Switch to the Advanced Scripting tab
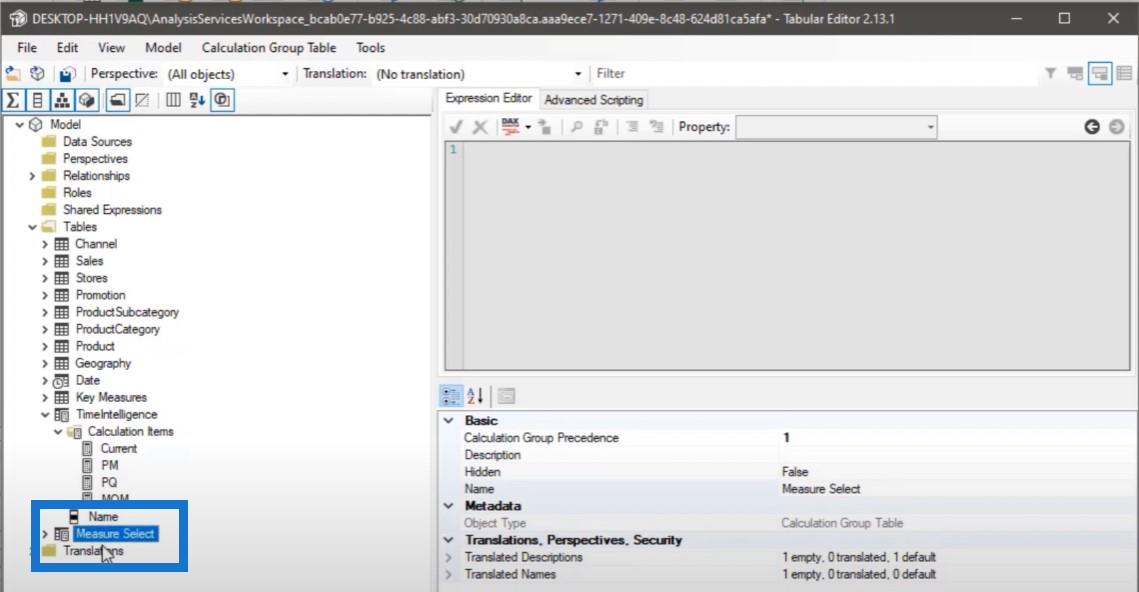This screenshot has width=1139, height=592. point(593,100)
